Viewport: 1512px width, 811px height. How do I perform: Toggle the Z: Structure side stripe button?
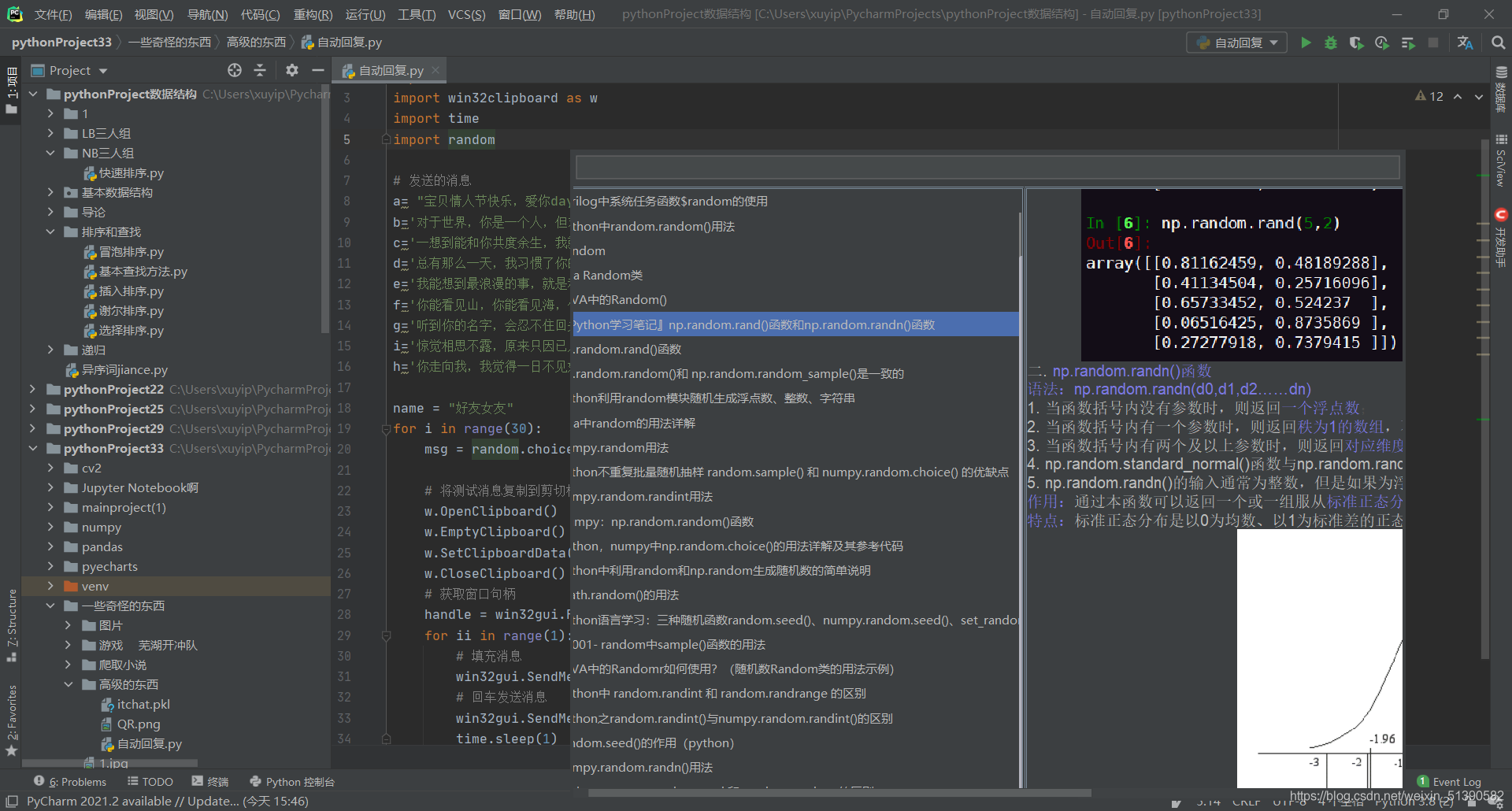point(11,625)
